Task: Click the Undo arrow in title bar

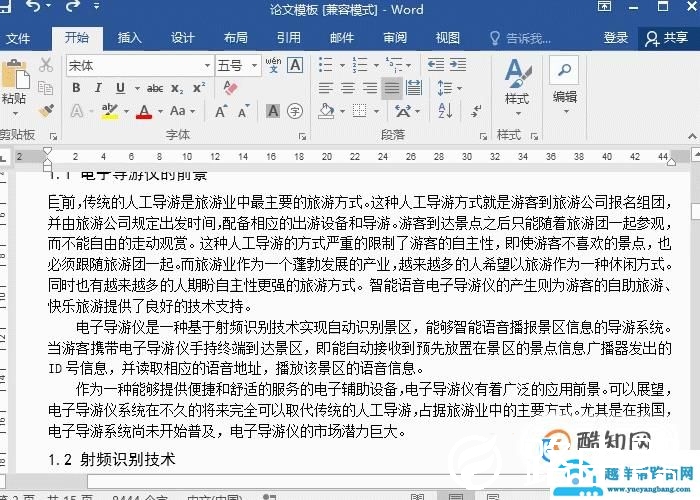Action: pyautogui.click(x=34, y=5)
